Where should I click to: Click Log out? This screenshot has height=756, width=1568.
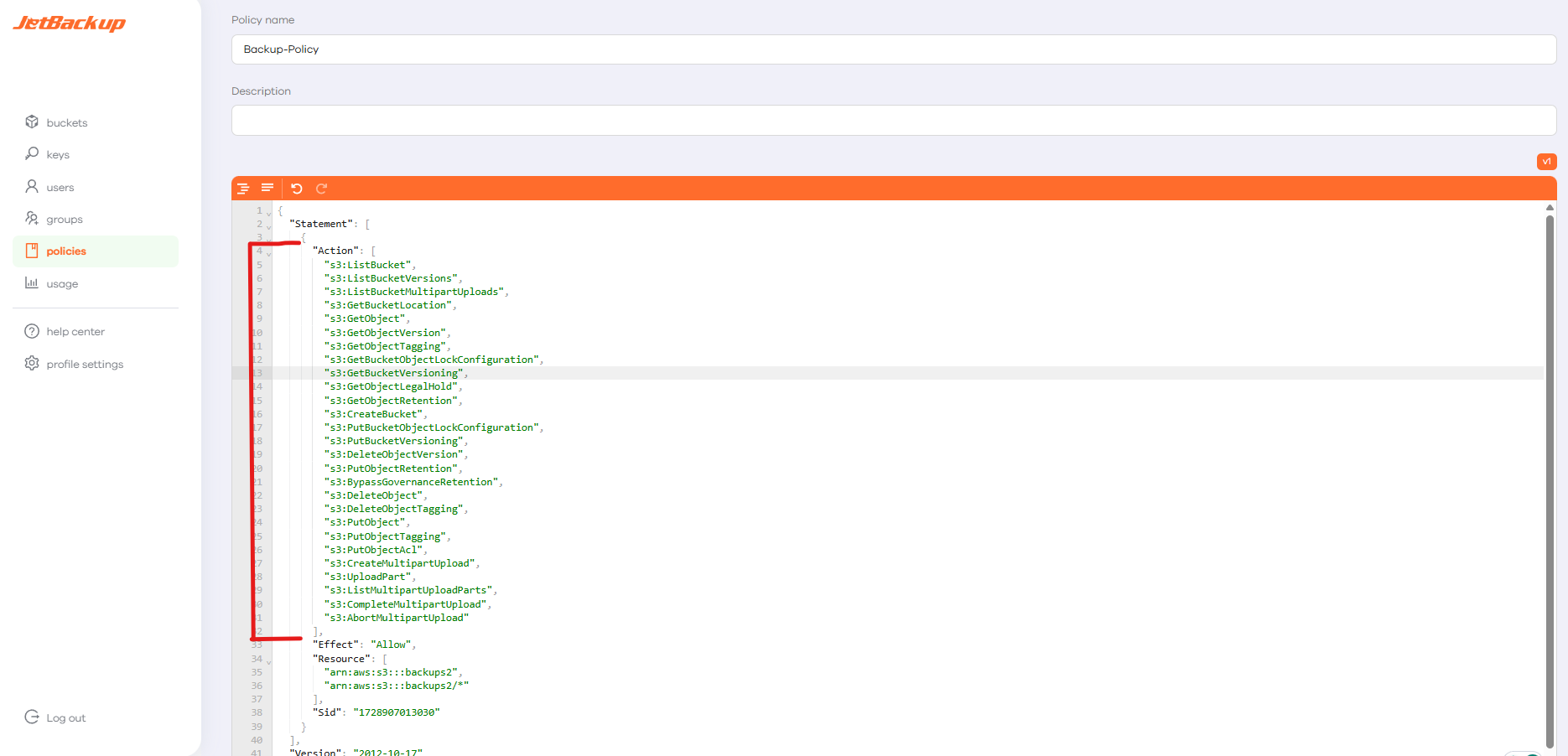pyautogui.click(x=65, y=718)
